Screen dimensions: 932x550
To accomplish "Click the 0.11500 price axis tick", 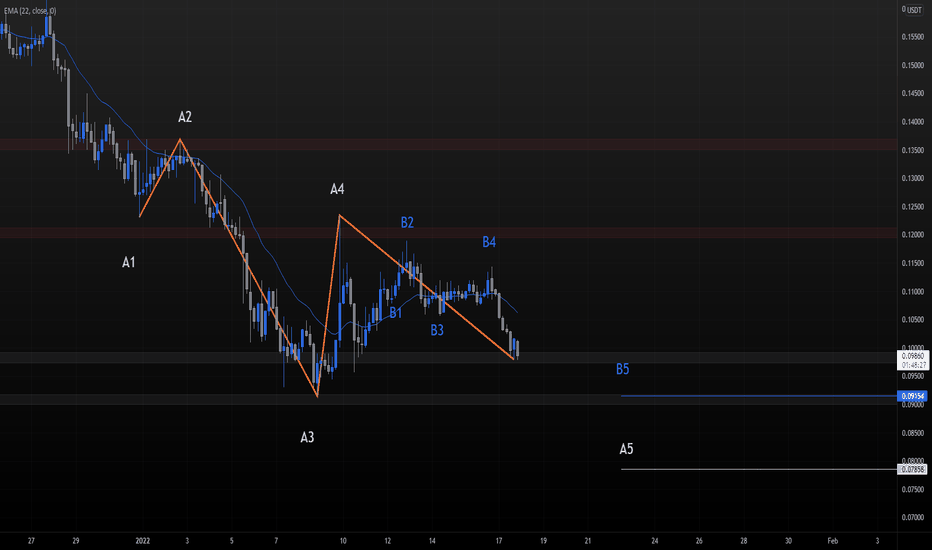I will (x=913, y=263).
